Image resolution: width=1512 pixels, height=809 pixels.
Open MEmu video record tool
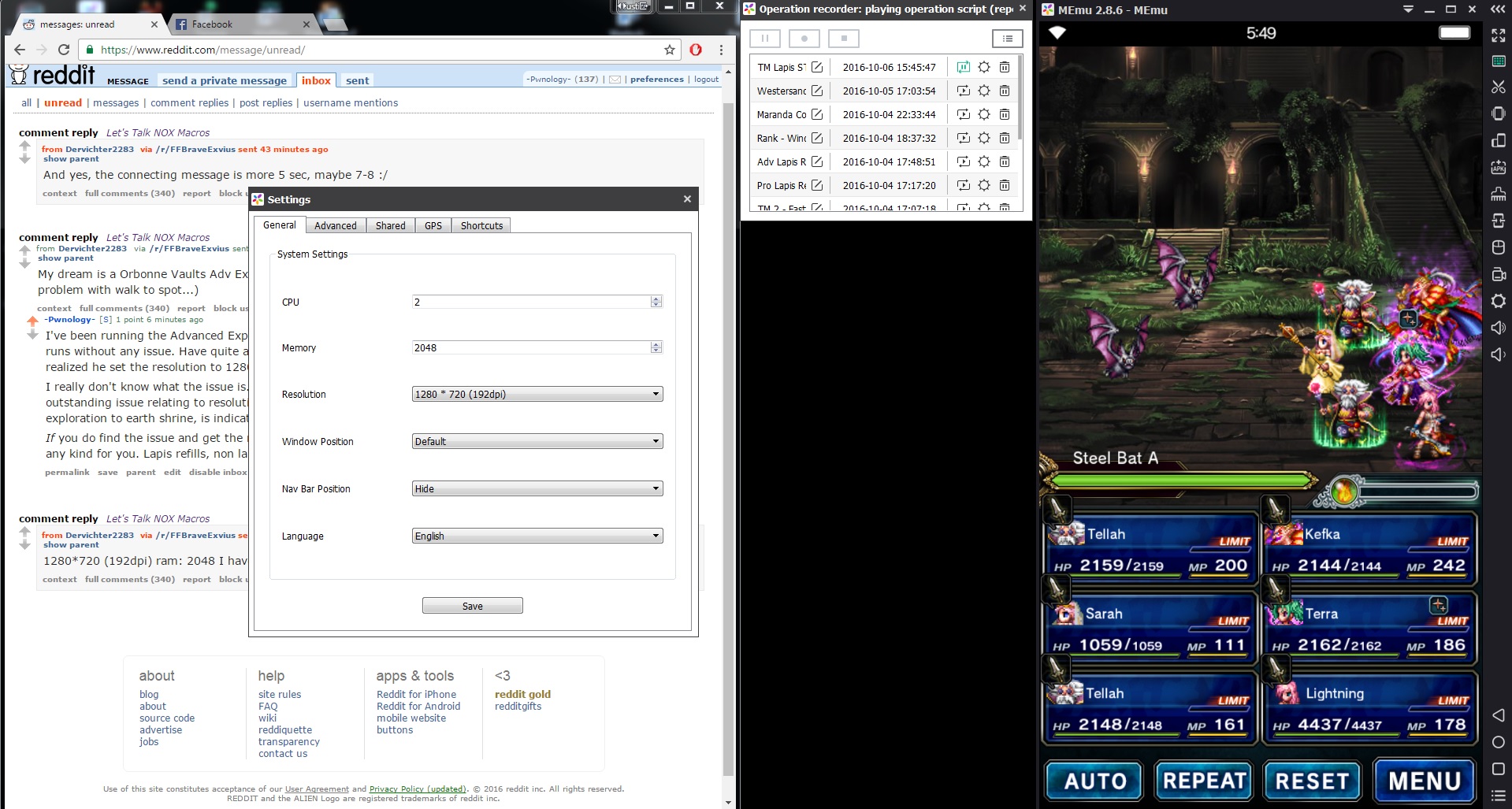1498,274
